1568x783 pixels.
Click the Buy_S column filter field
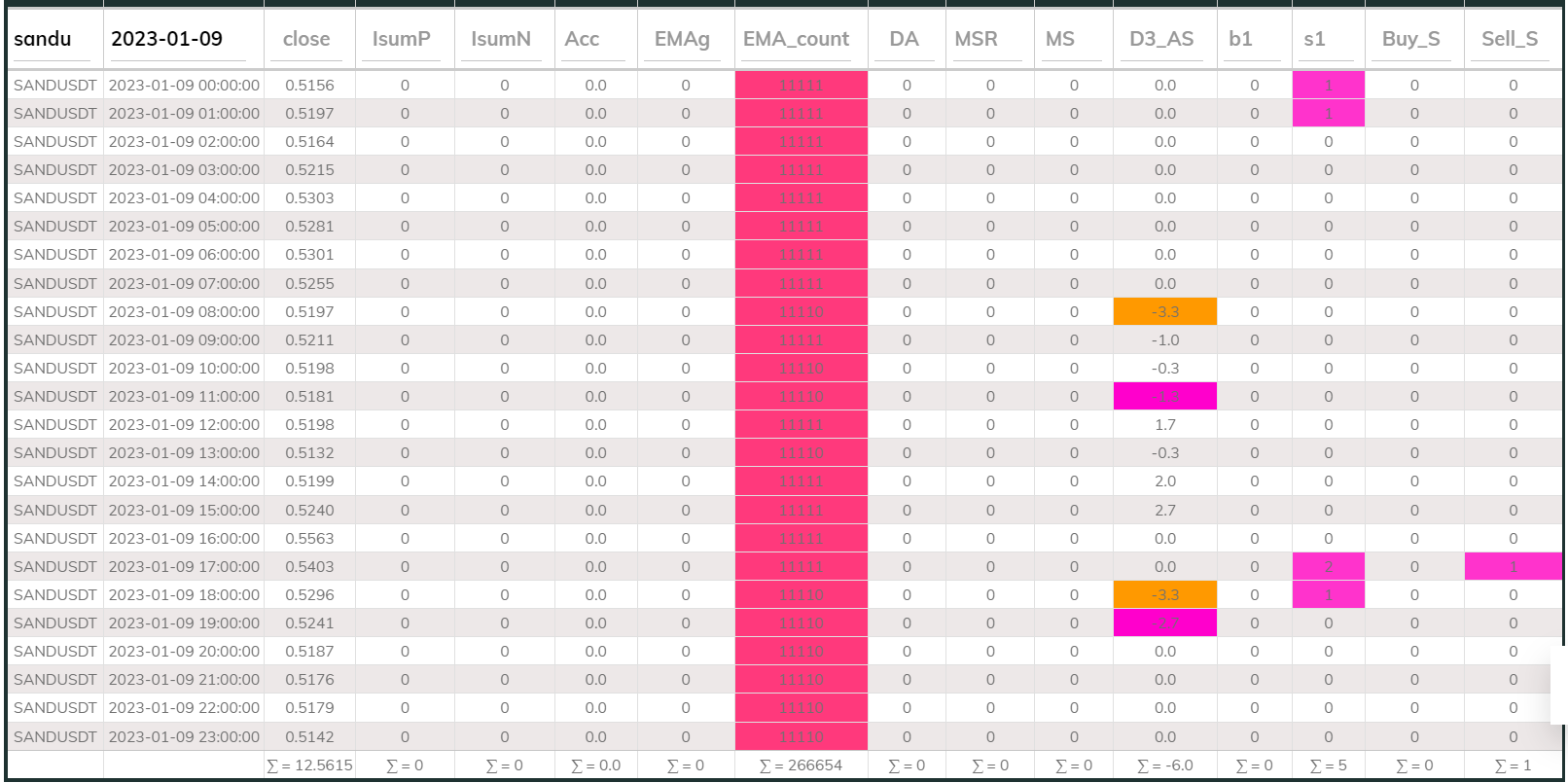point(1412,40)
